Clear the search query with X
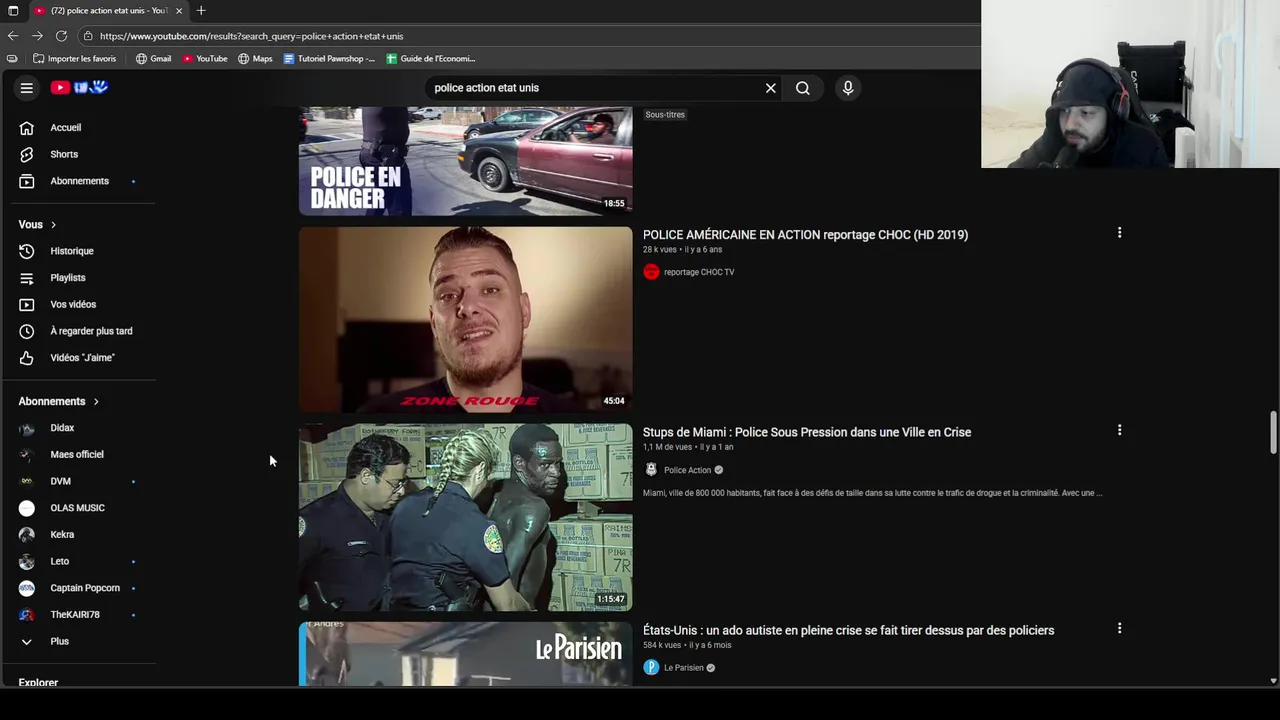Viewport: 1280px width, 720px height. (770, 88)
